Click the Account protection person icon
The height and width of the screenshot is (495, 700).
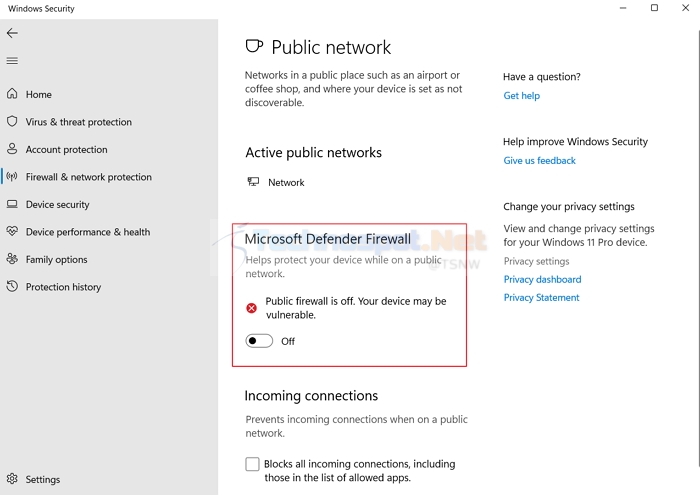pyautogui.click(x=12, y=149)
